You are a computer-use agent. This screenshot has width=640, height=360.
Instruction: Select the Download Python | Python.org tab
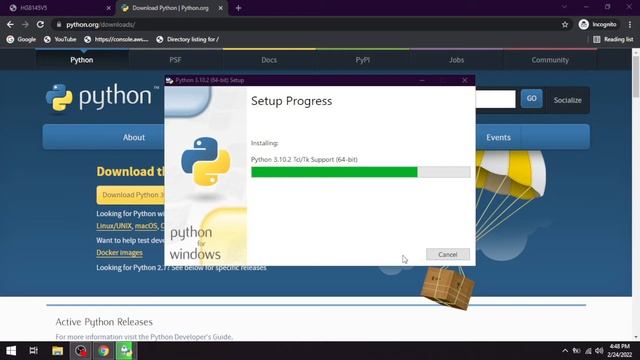coord(170,8)
